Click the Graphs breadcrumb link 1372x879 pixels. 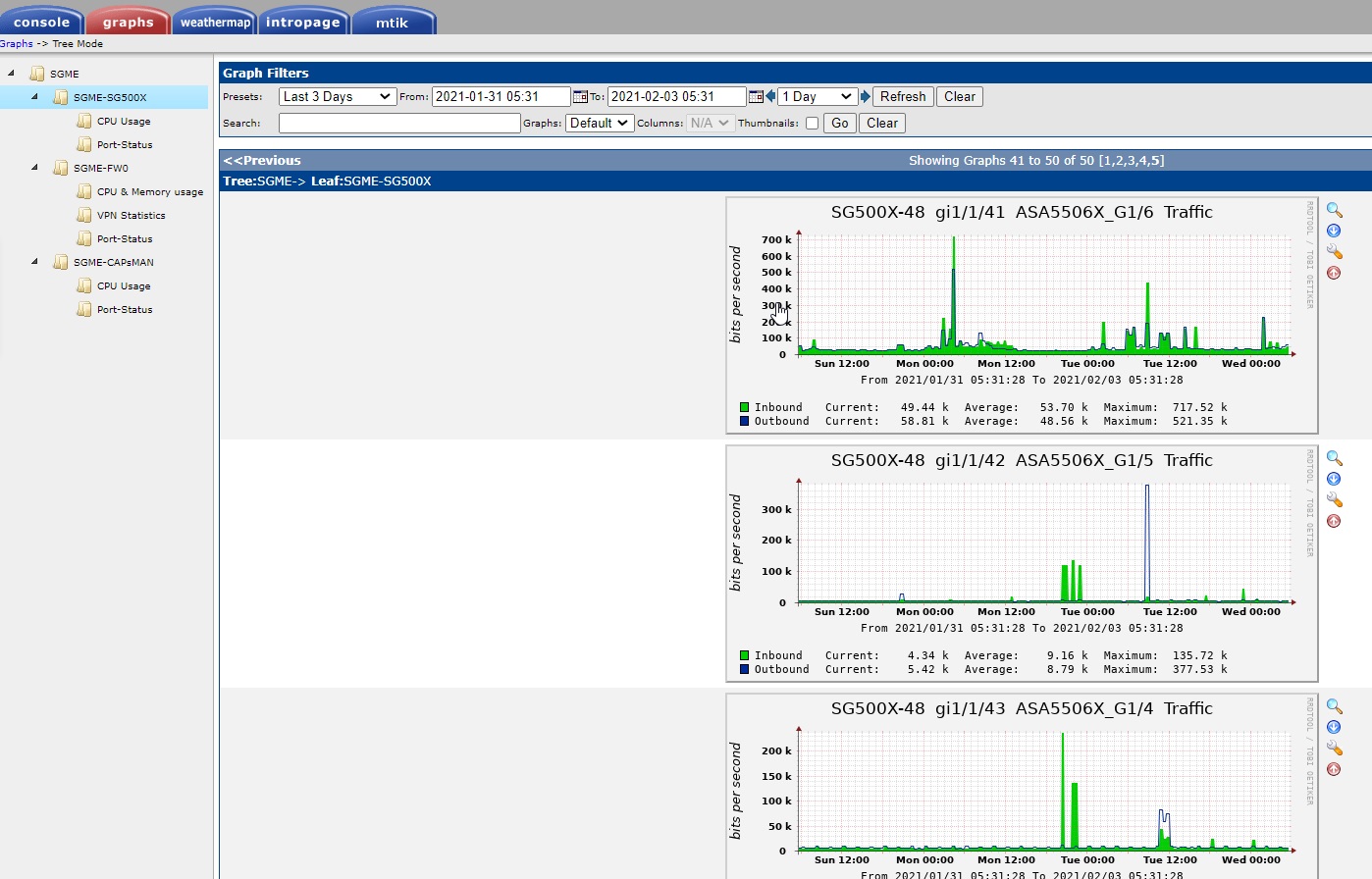tap(16, 43)
